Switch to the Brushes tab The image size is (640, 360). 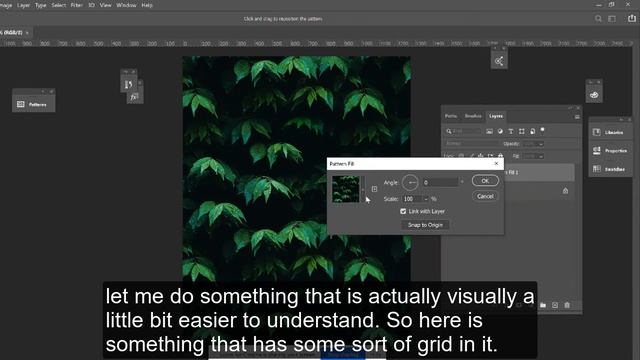pyautogui.click(x=473, y=116)
